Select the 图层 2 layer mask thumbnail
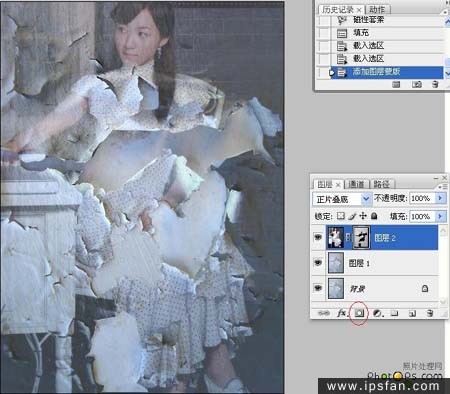The image size is (450, 394). (x=361, y=237)
